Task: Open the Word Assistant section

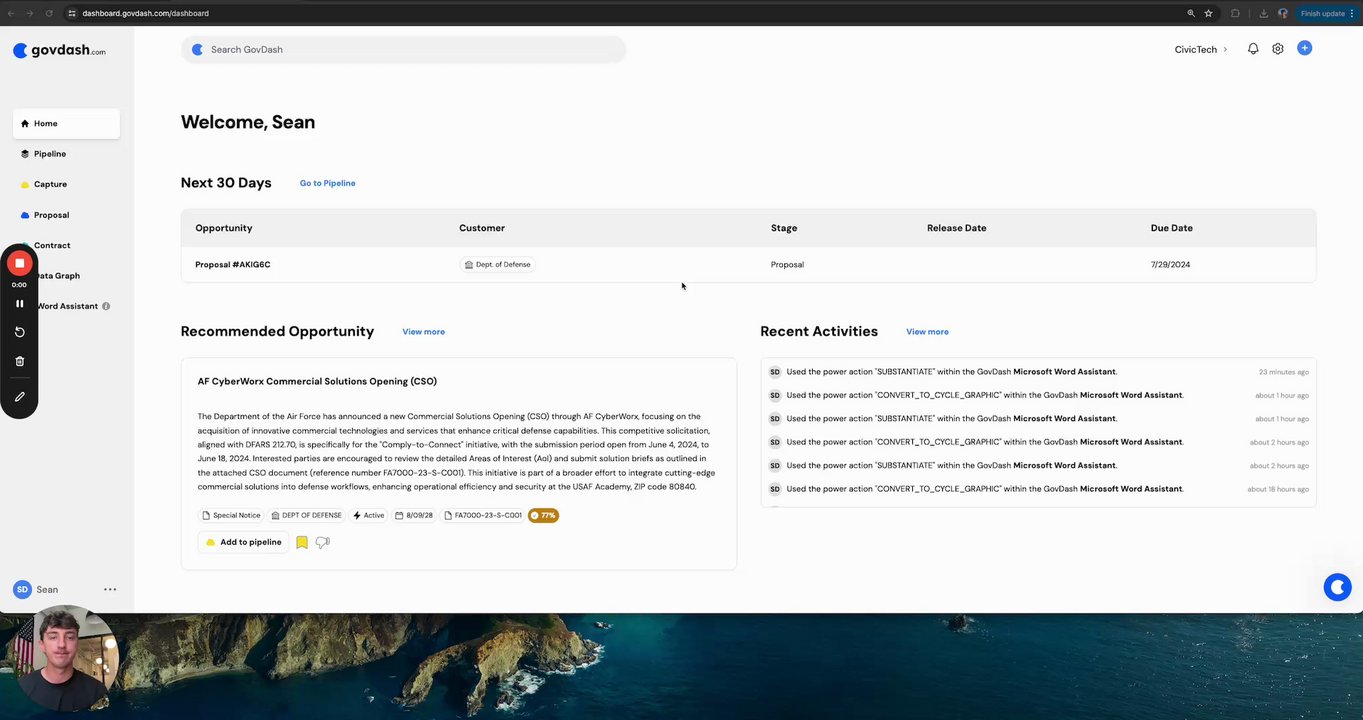Action: coord(68,306)
